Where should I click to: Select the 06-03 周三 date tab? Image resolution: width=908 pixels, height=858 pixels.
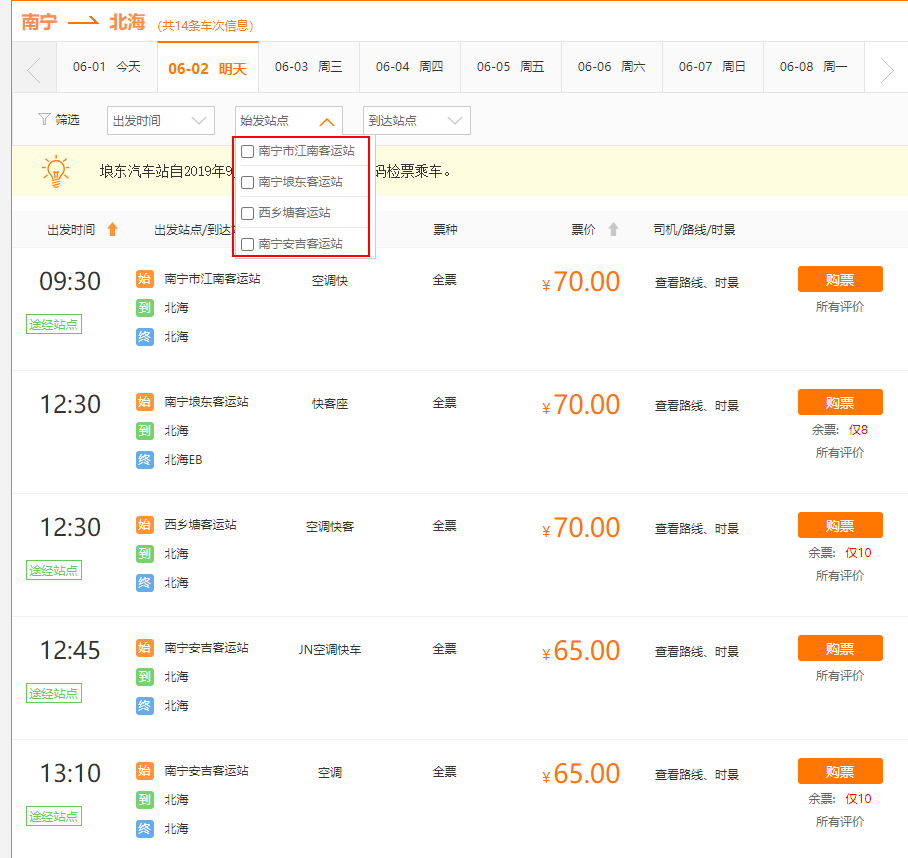pos(308,67)
